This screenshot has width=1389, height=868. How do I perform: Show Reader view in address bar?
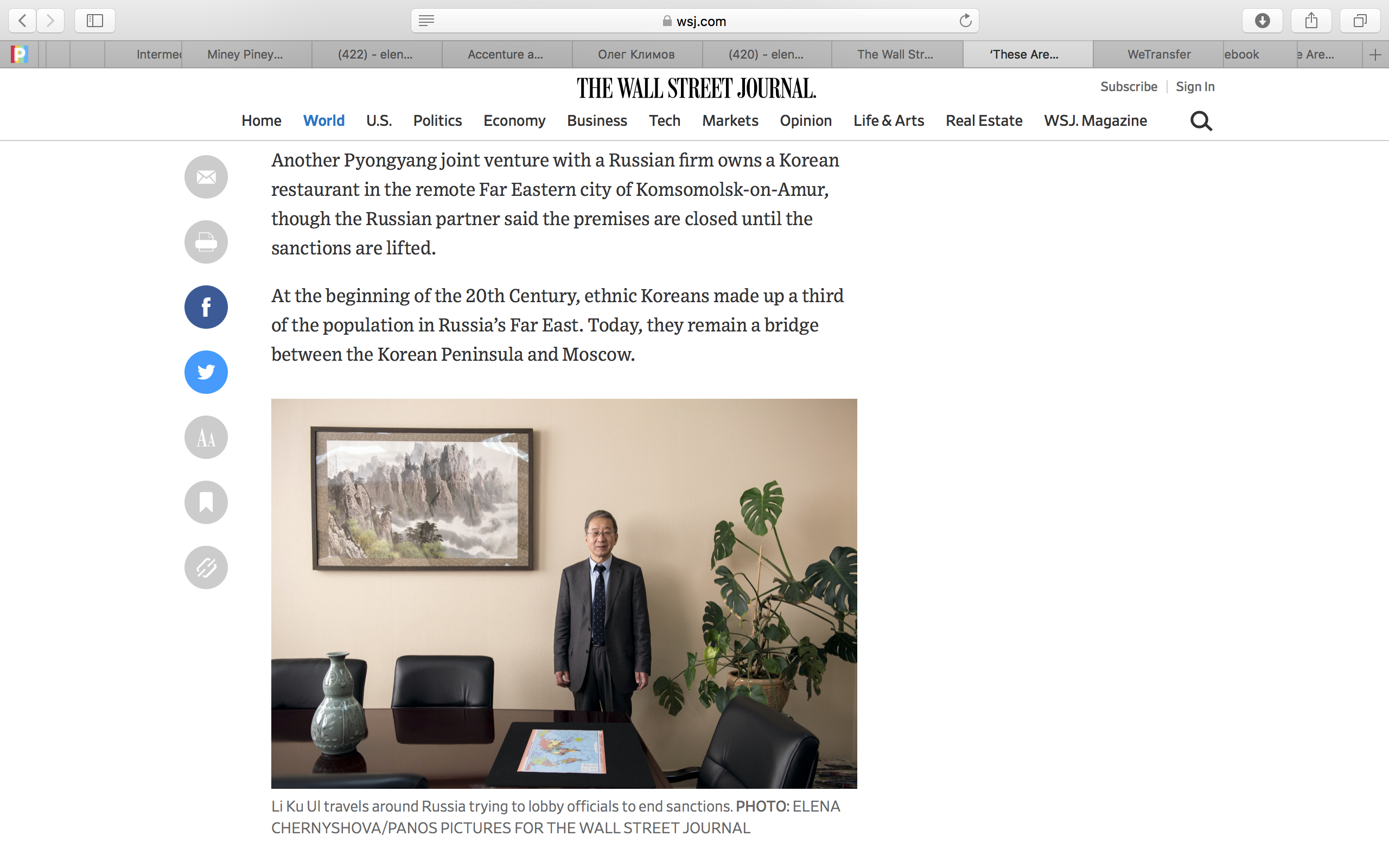(x=426, y=21)
